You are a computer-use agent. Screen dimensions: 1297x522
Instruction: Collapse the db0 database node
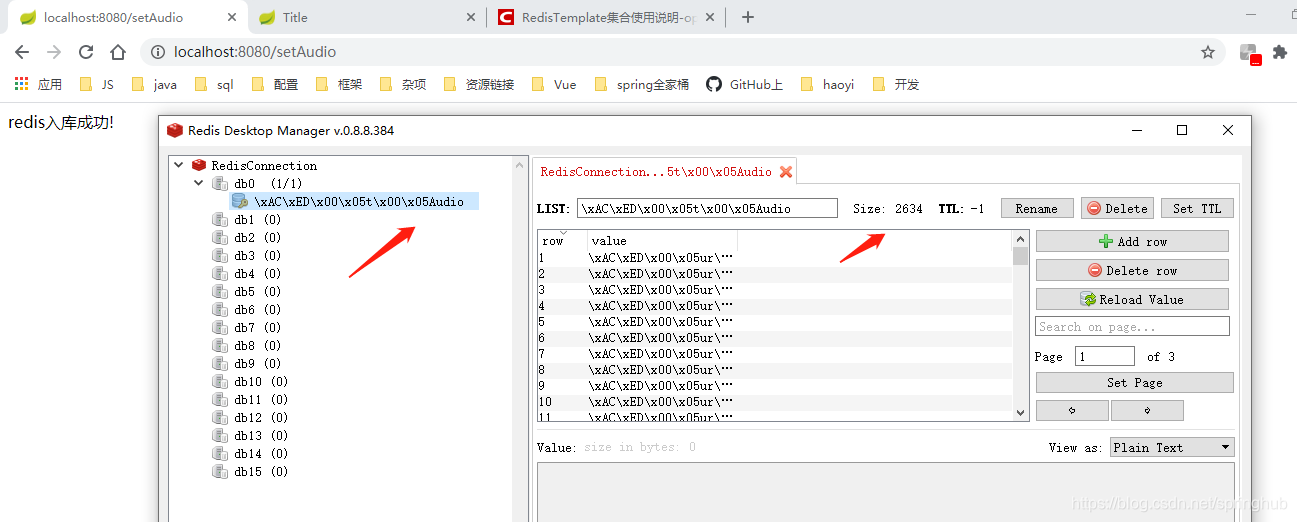(198, 184)
